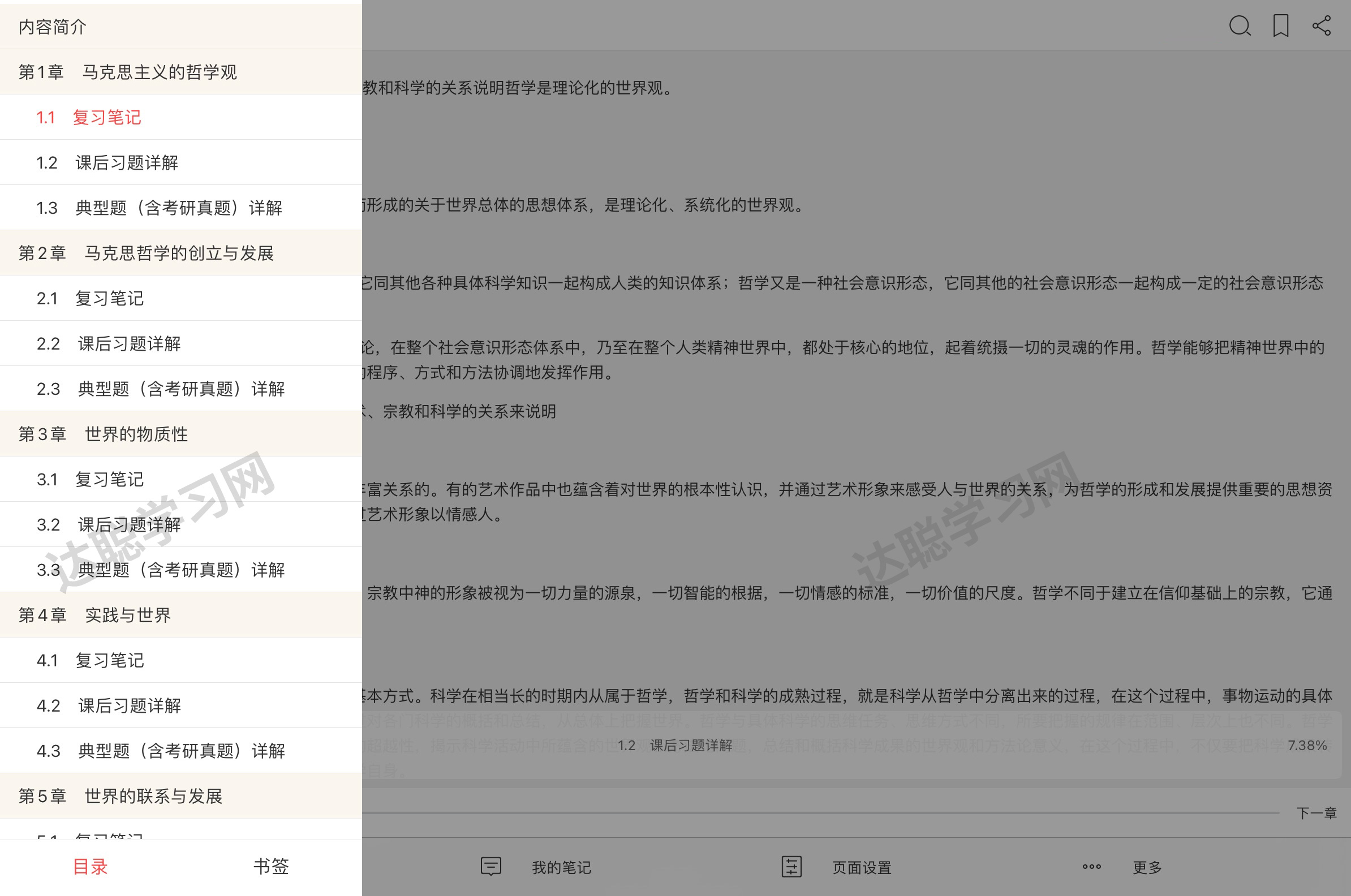Select 第2章 马克思哲学的创立与发展

pyautogui.click(x=180, y=253)
